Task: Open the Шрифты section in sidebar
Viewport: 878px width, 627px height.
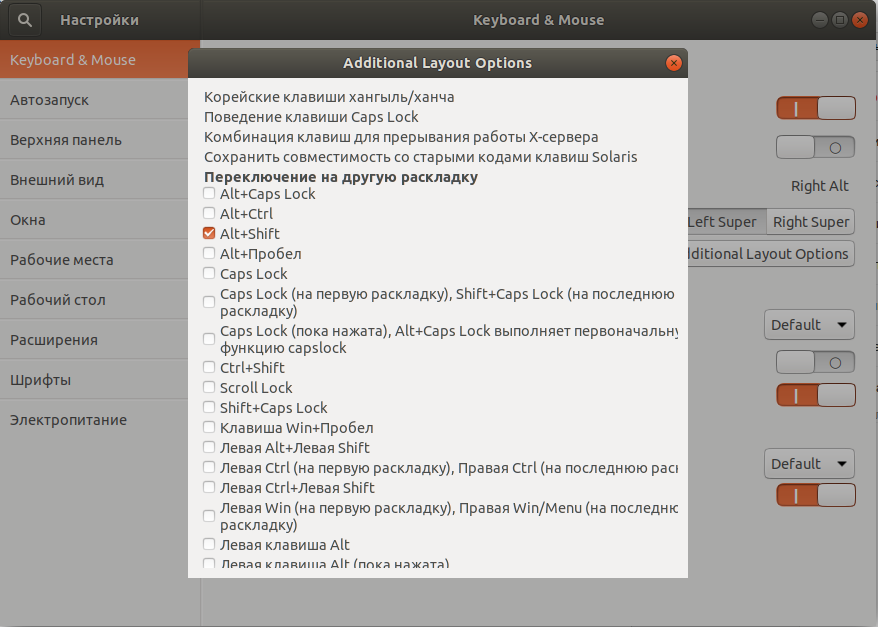Action: pos(40,380)
